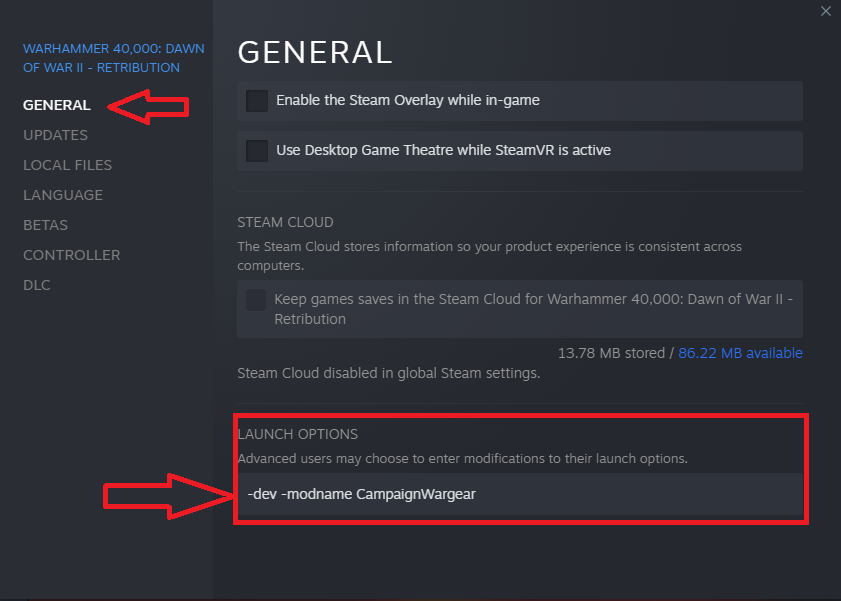Focus the launch options text field

(520, 494)
